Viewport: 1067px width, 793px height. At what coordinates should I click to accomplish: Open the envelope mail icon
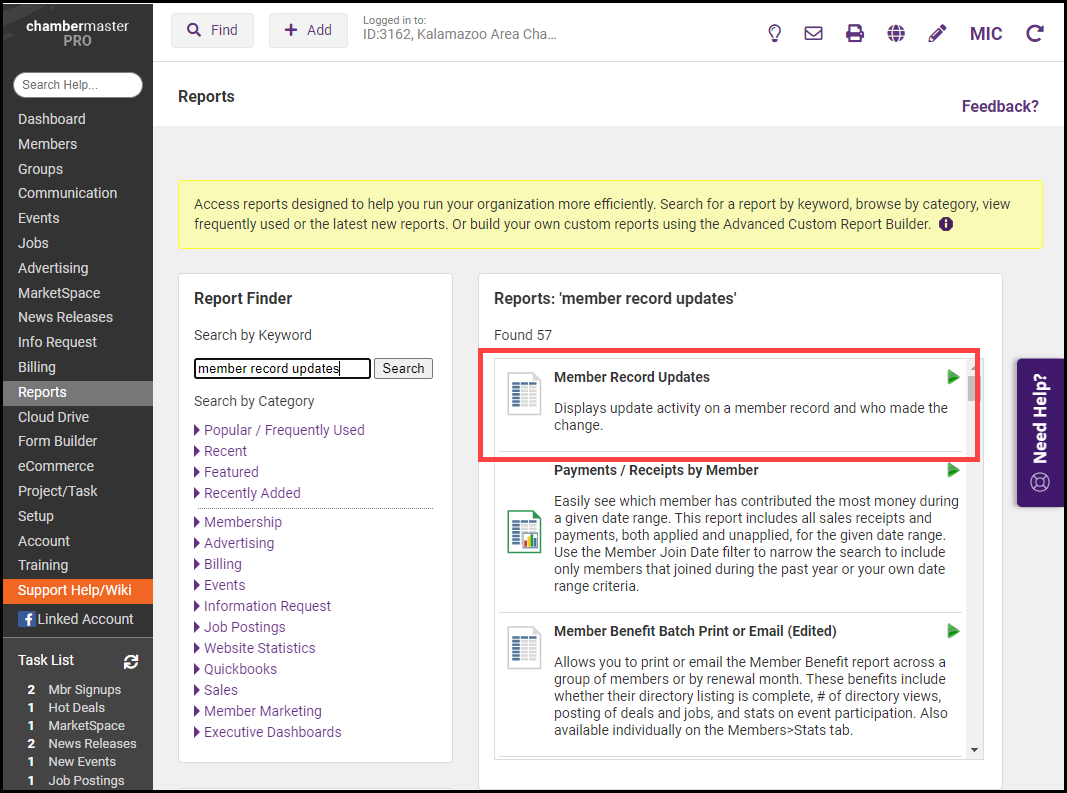pyautogui.click(x=814, y=33)
